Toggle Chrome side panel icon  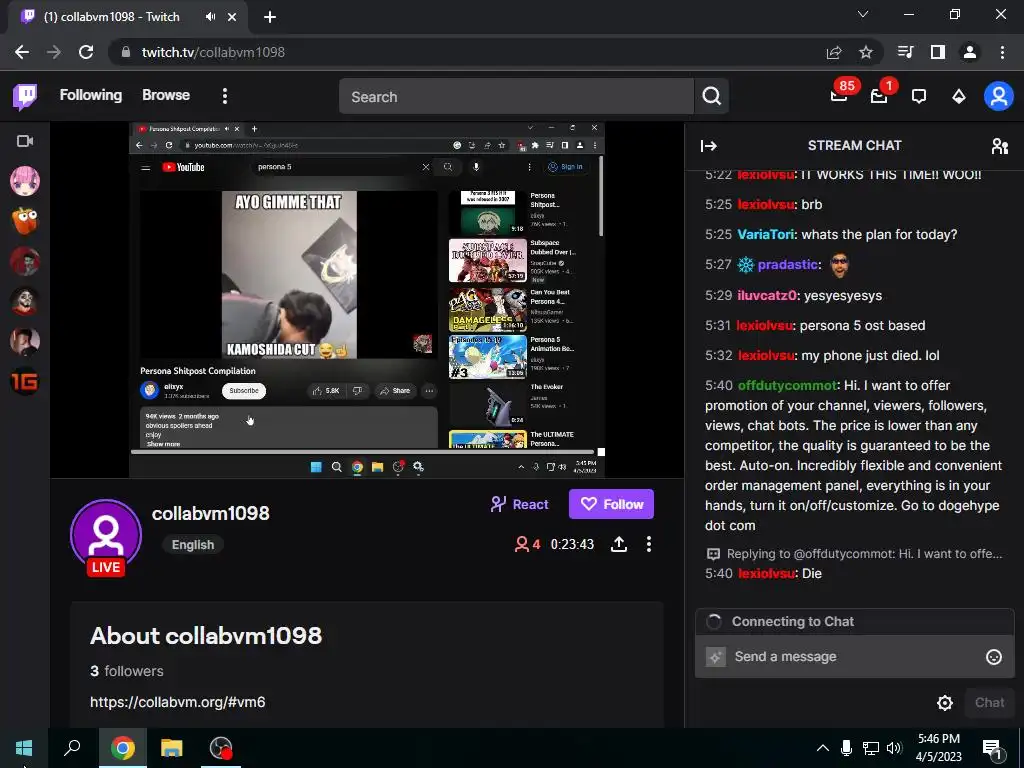pyautogui.click(x=938, y=52)
